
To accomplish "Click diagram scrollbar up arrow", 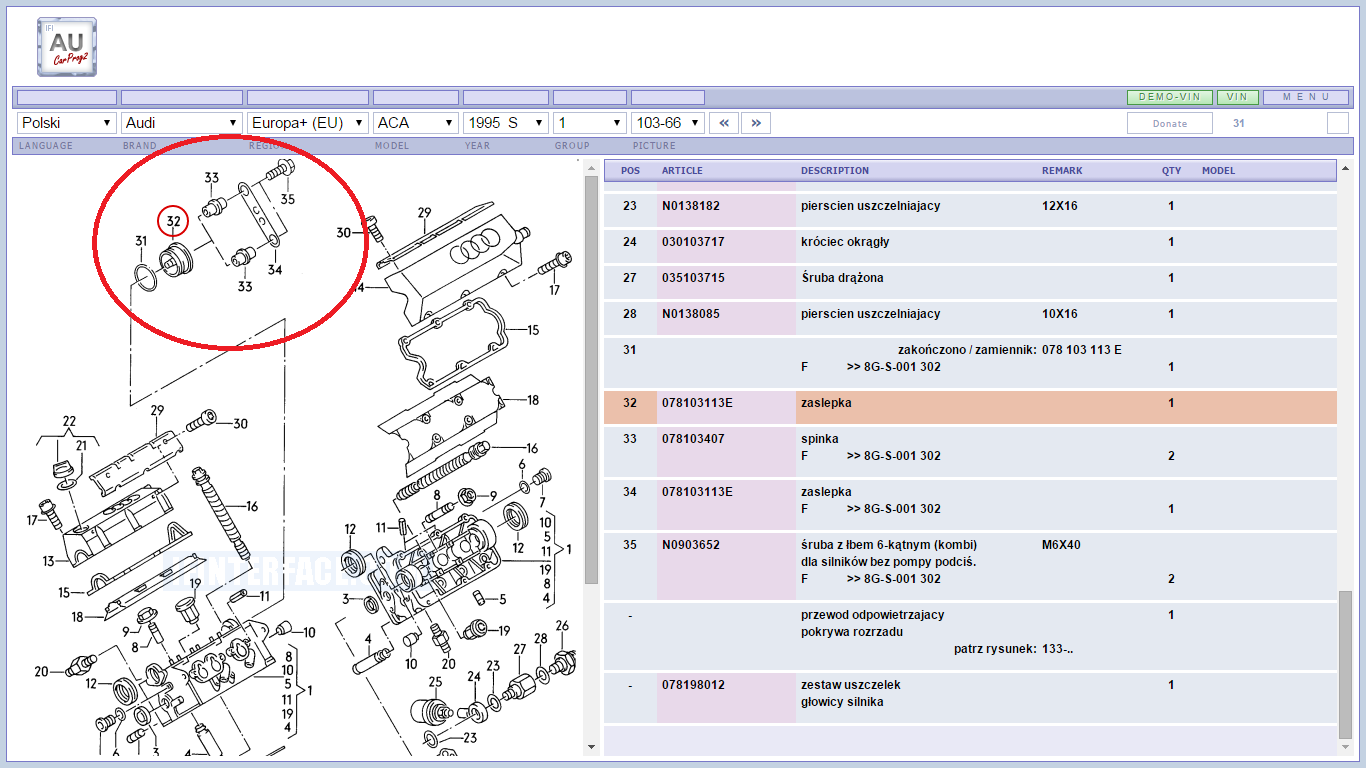I will (591, 167).
